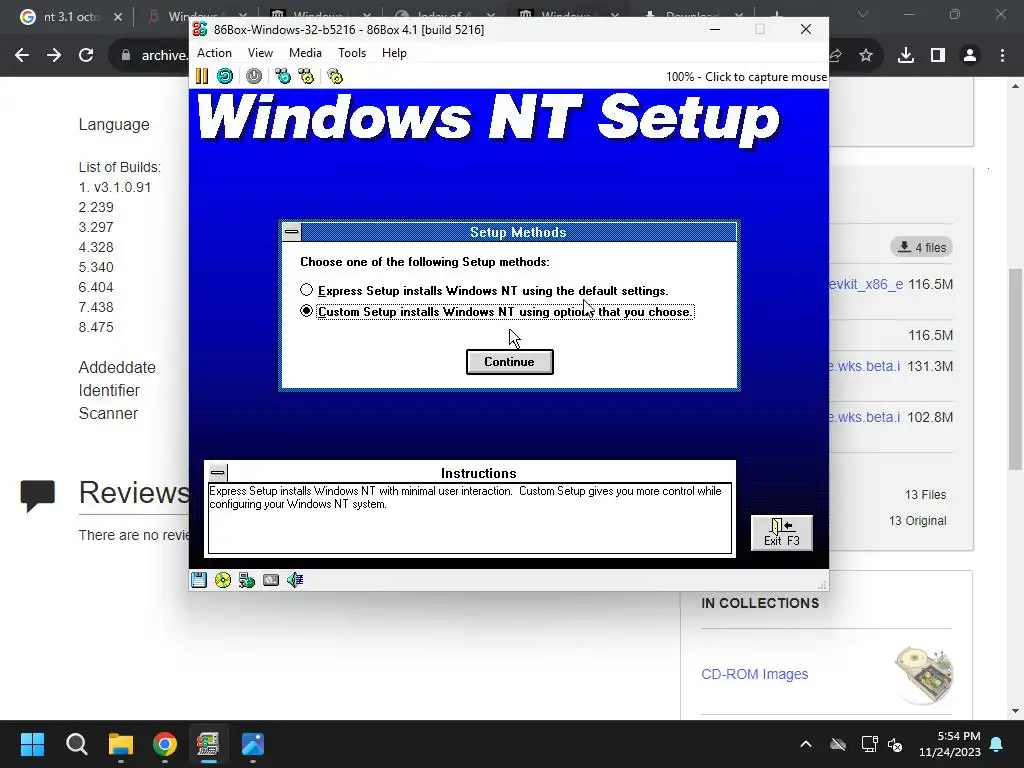Open File Explorer from the taskbar
This screenshot has height=768, width=1024.
[x=121, y=744]
